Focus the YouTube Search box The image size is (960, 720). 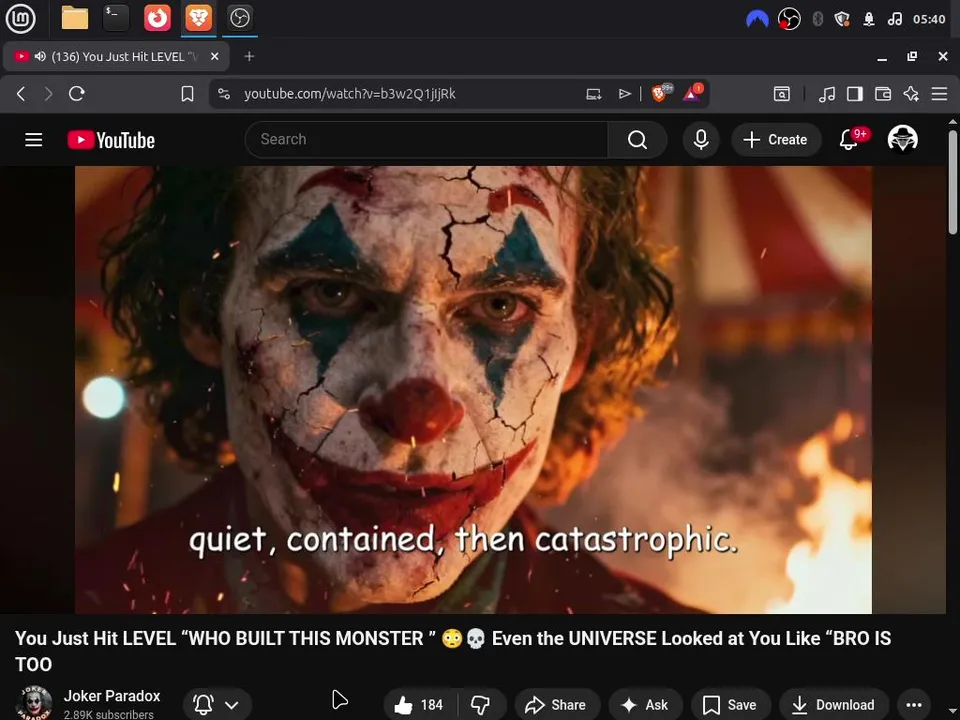coord(427,140)
